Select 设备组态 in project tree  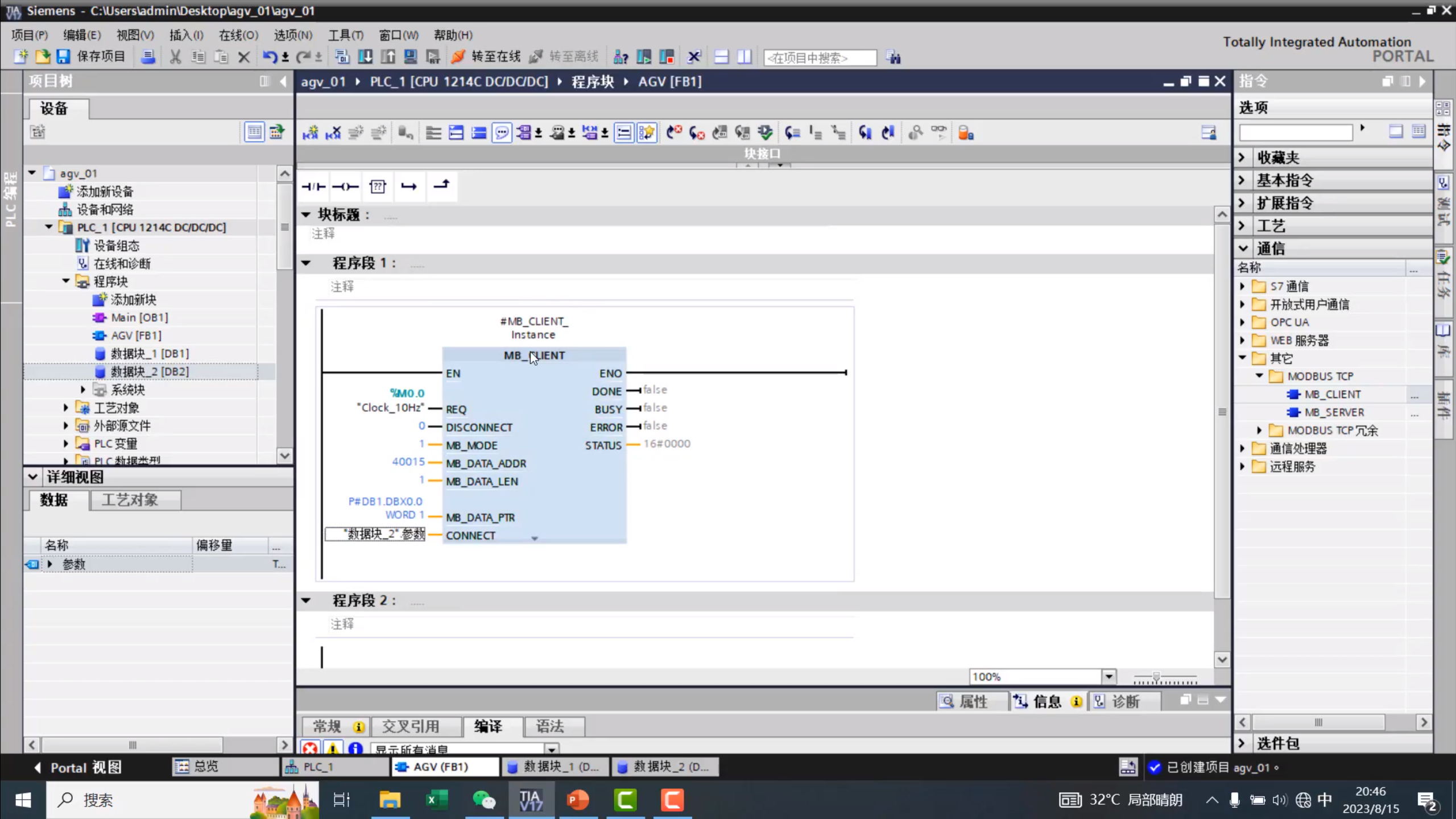116,245
